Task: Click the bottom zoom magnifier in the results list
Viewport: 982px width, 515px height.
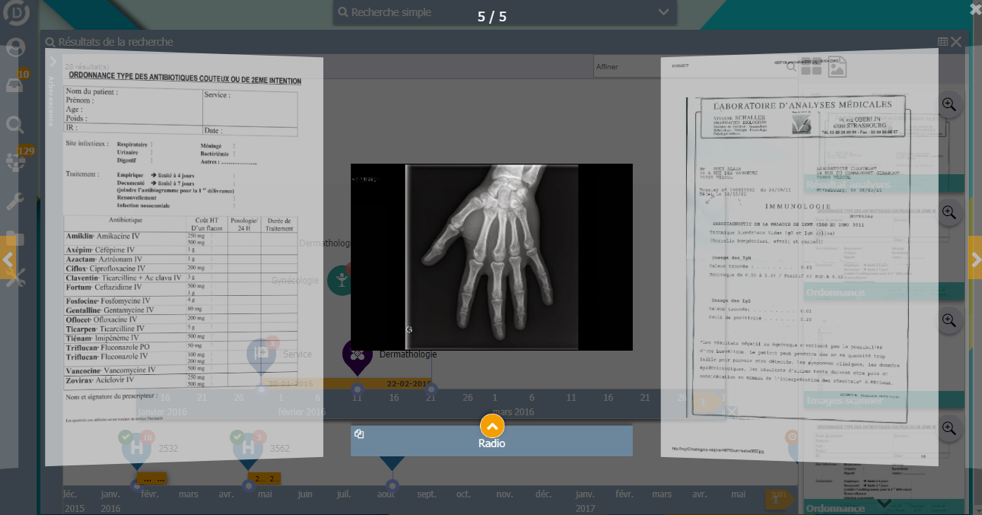Action: click(x=949, y=429)
